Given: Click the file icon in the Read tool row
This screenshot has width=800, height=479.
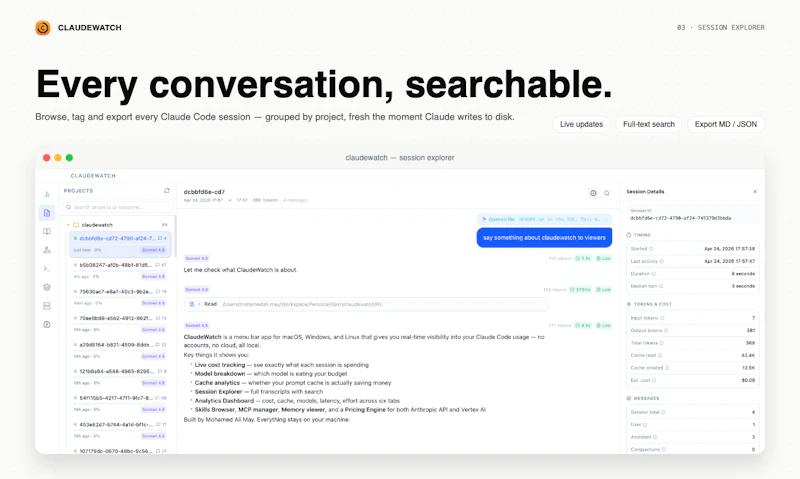Looking at the screenshot, I should pos(192,304).
